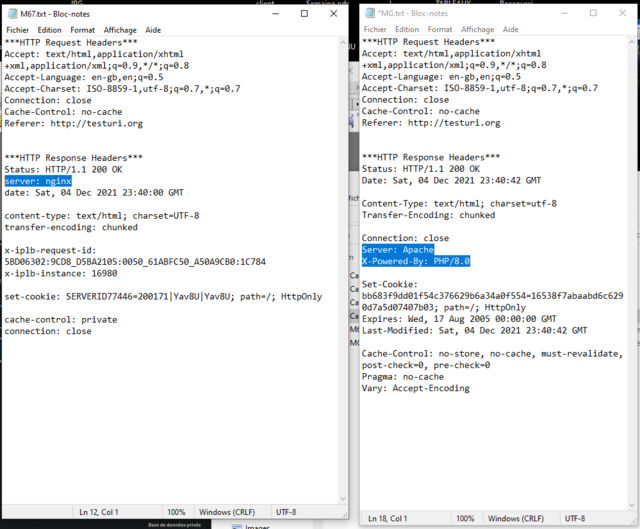Click scroll-up arrow in M67.txt window

coord(343,42)
